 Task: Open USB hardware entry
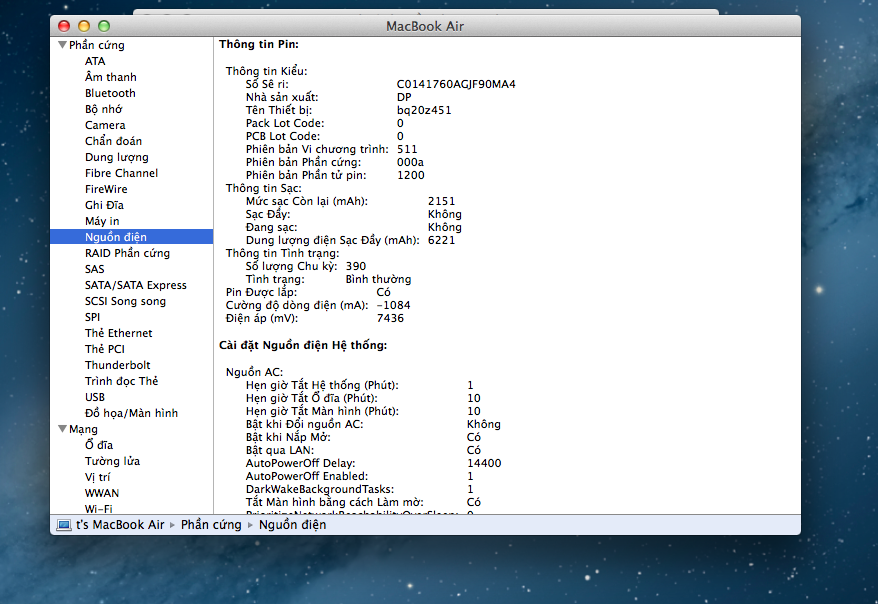coord(95,397)
